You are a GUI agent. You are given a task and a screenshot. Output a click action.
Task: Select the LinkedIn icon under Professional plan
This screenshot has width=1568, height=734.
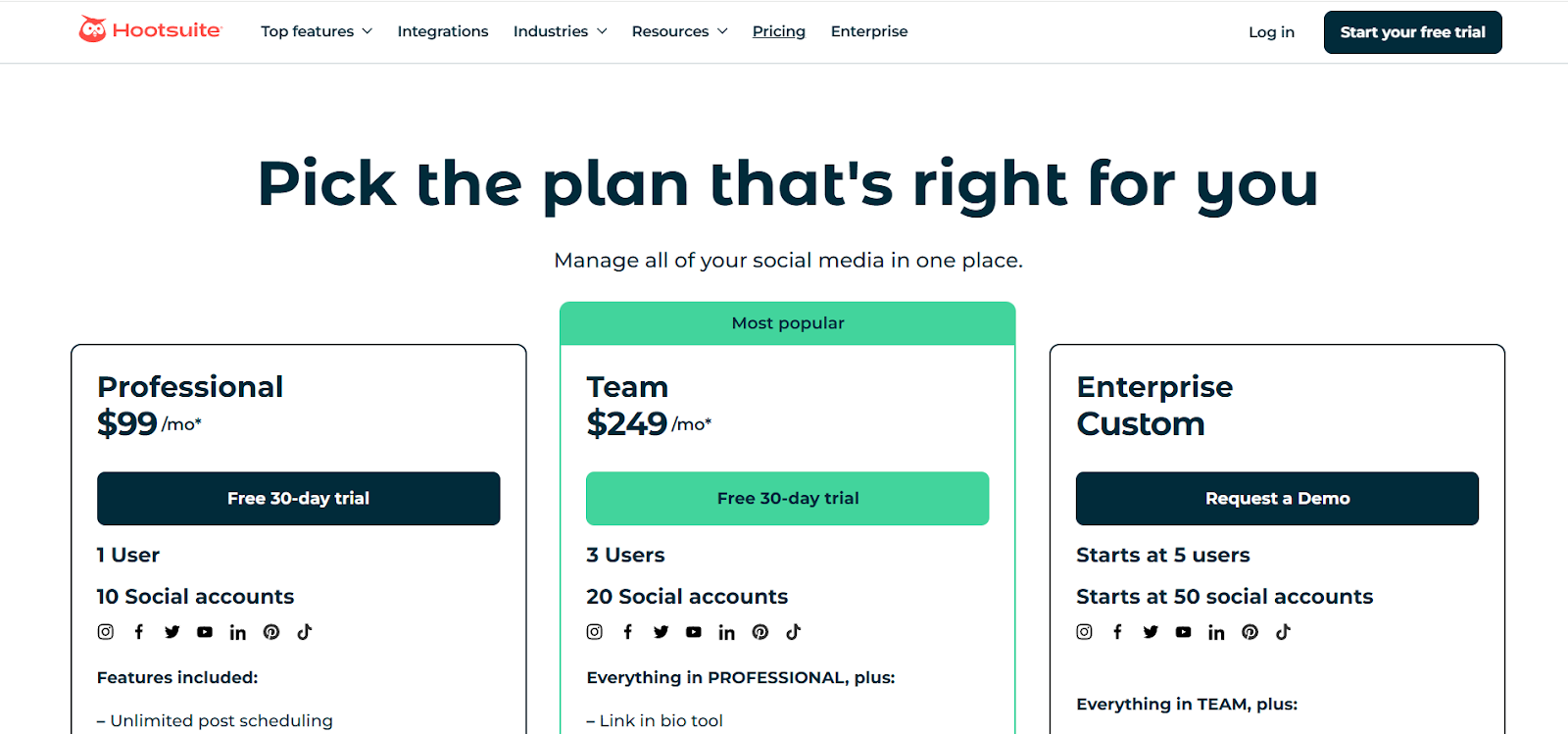click(x=237, y=631)
